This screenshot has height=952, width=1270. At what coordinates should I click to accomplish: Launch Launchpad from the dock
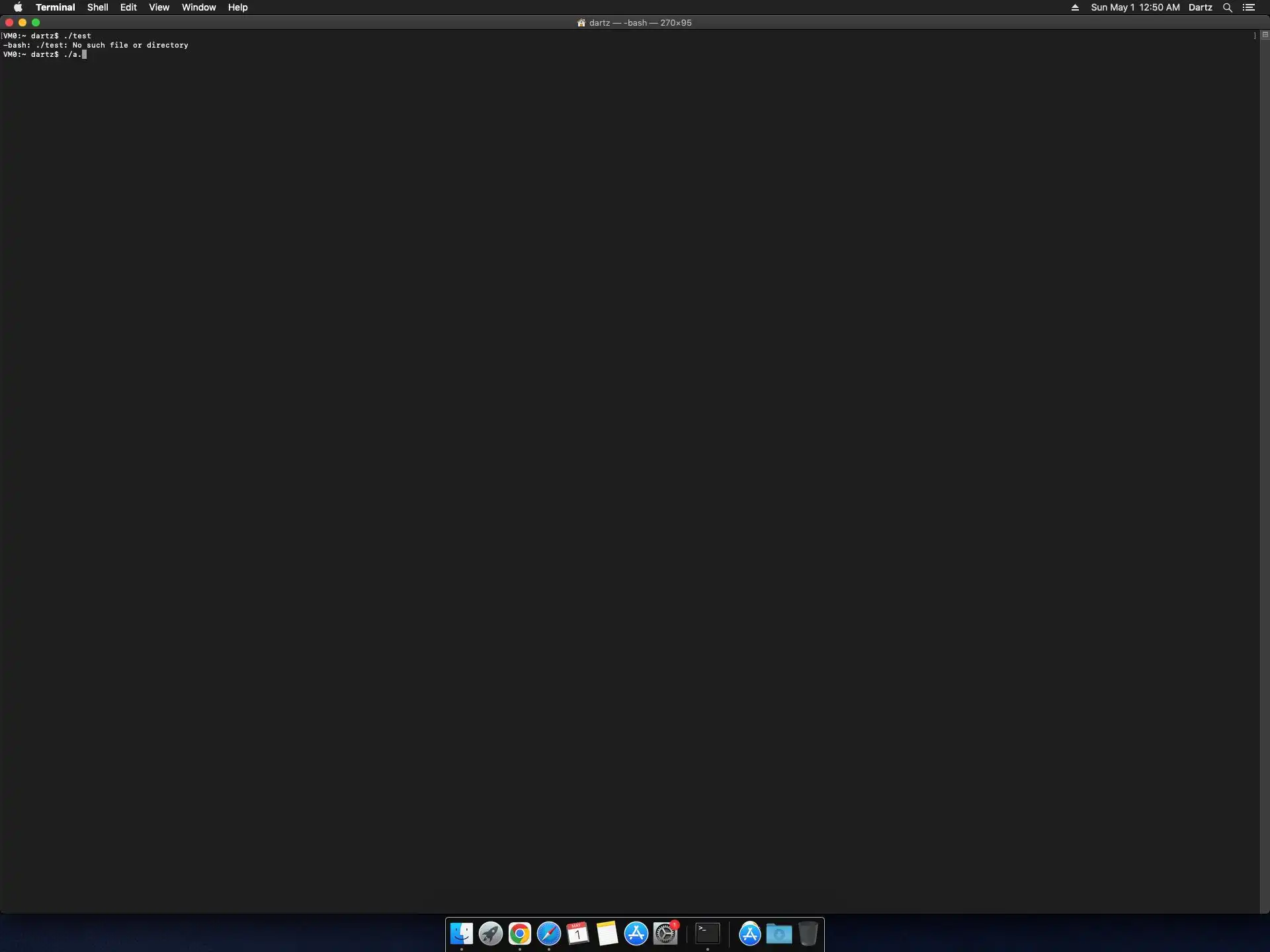click(x=490, y=933)
